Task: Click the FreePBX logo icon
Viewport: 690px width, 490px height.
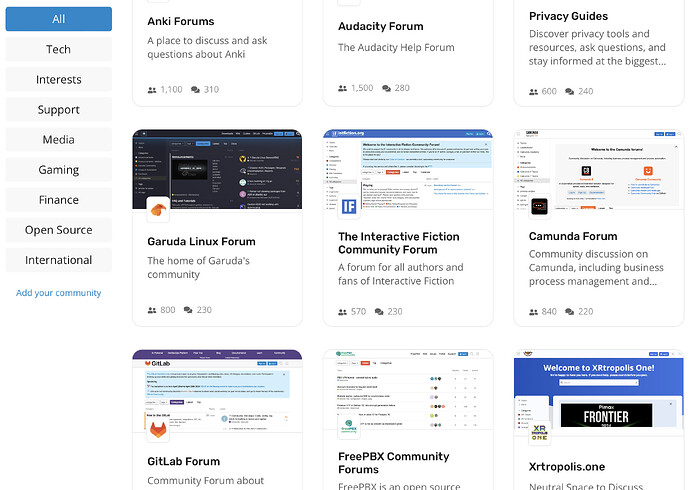Action: point(349,427)
